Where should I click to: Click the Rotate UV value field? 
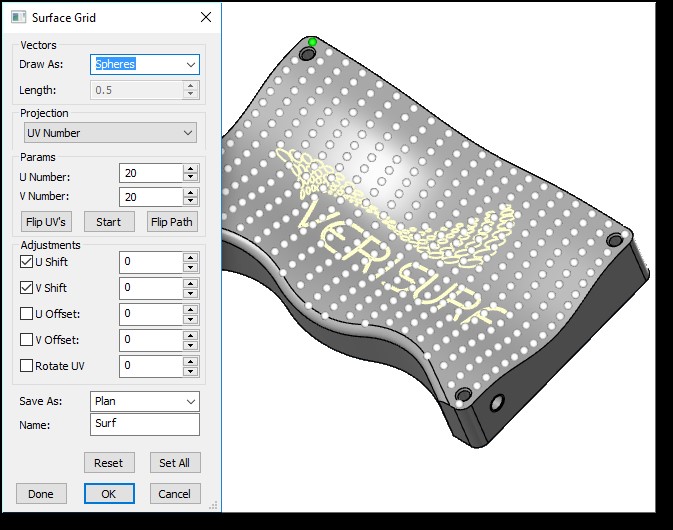(x=151, y=366)
